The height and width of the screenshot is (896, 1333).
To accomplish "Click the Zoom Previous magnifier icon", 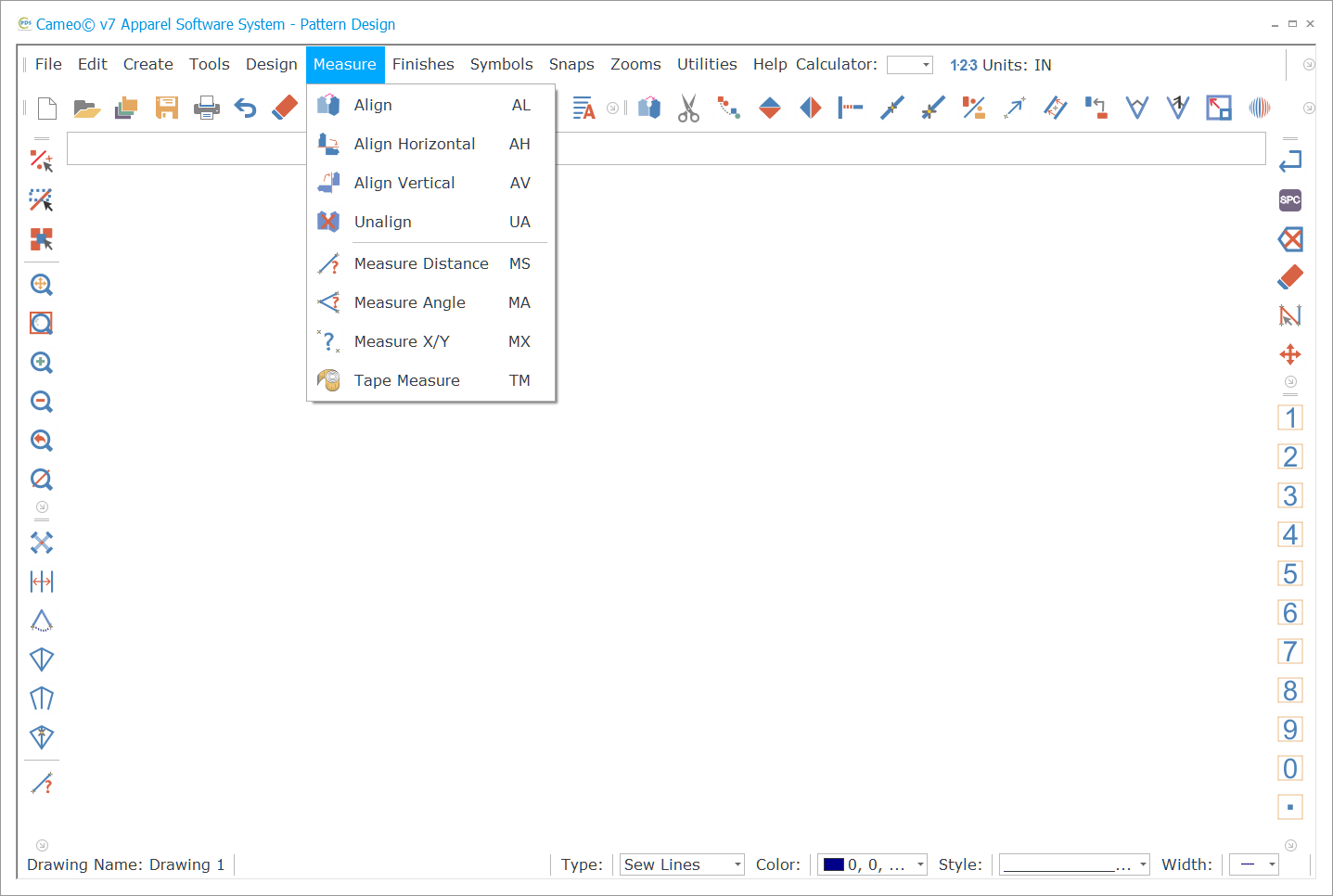I will point(42,441).
